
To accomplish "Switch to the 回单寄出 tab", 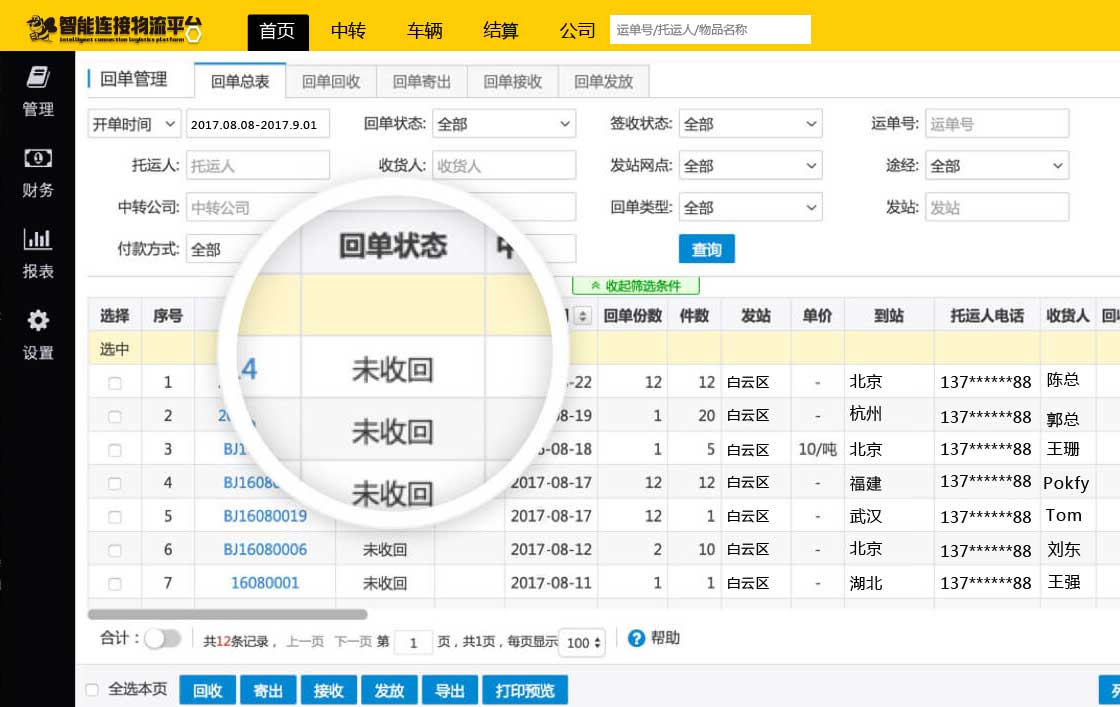I will [x=421, y=82].
